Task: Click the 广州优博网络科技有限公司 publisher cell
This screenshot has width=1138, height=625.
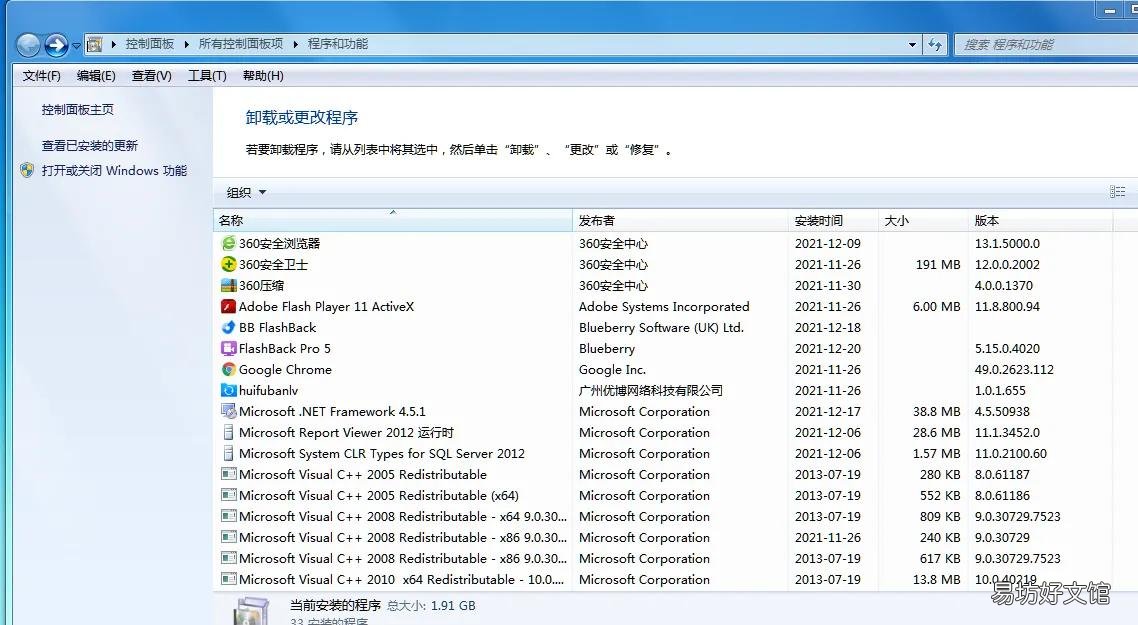Action: point(651,391)
